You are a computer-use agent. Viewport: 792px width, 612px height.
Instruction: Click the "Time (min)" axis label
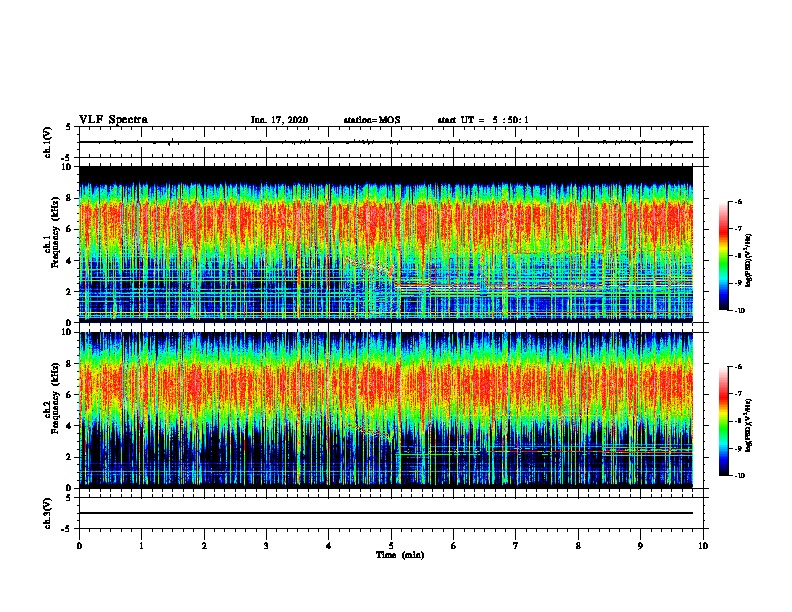tap(400, 555)
